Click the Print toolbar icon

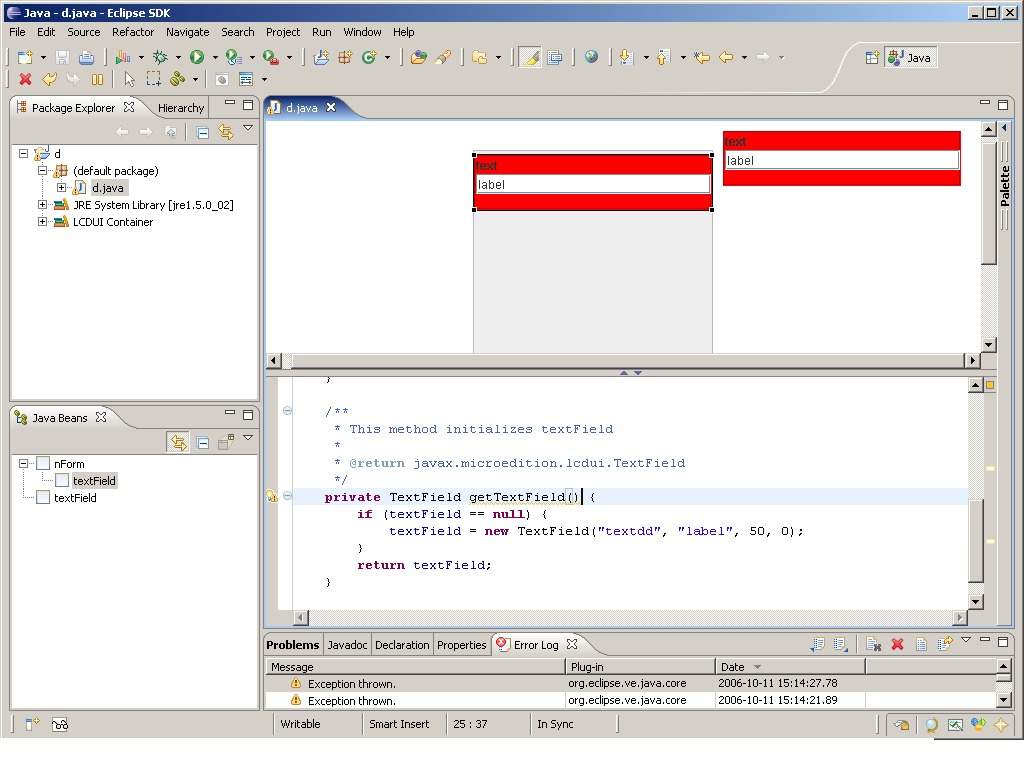tap(87, 58)
